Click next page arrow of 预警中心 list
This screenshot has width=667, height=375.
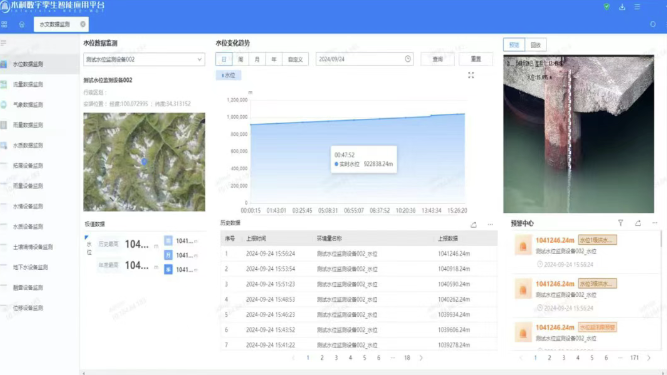pyautogui.click(x=649, y=358)
